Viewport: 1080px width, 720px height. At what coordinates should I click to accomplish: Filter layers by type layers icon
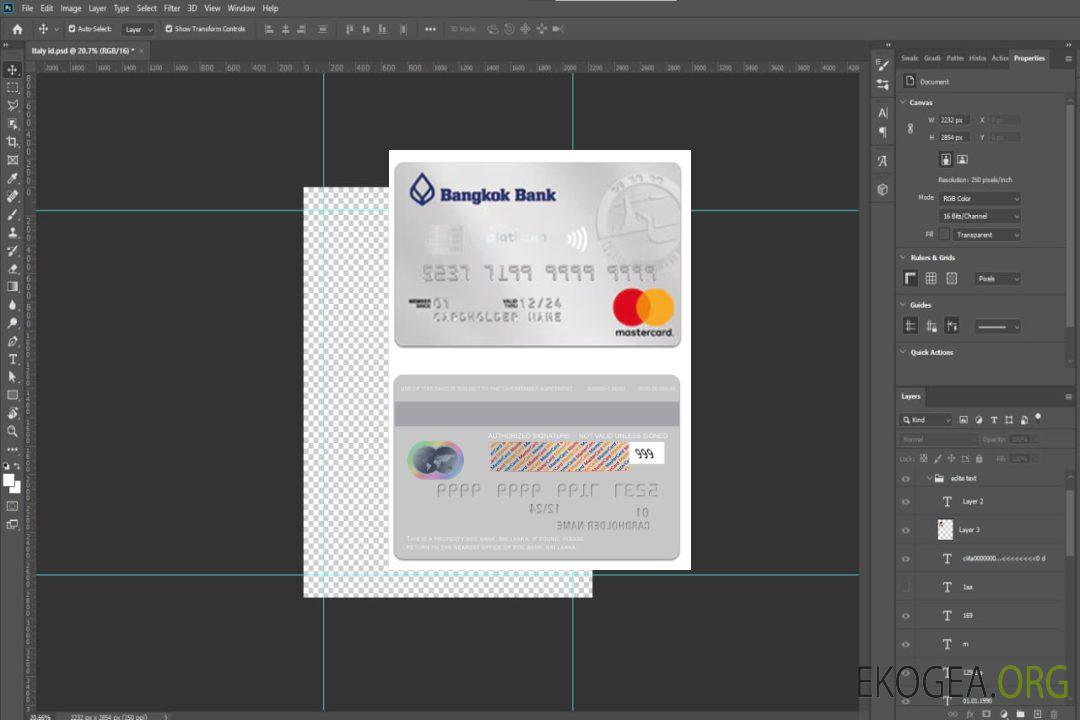coord(994,420)
